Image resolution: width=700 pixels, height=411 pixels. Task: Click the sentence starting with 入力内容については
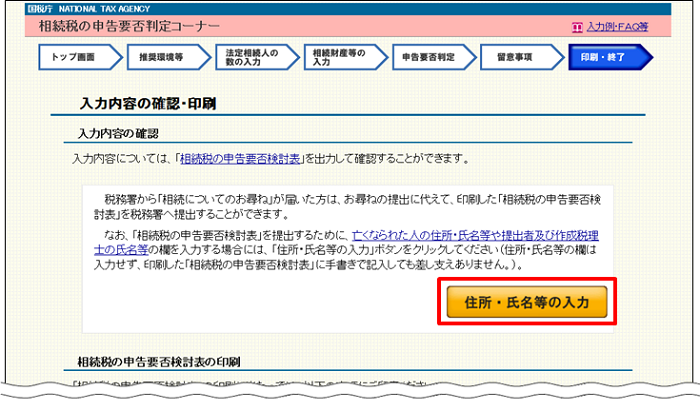(x=270, y=159)
